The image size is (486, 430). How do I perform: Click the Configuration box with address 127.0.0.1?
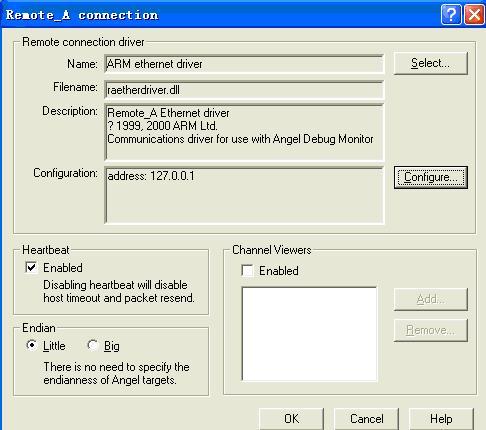(244, 195)
